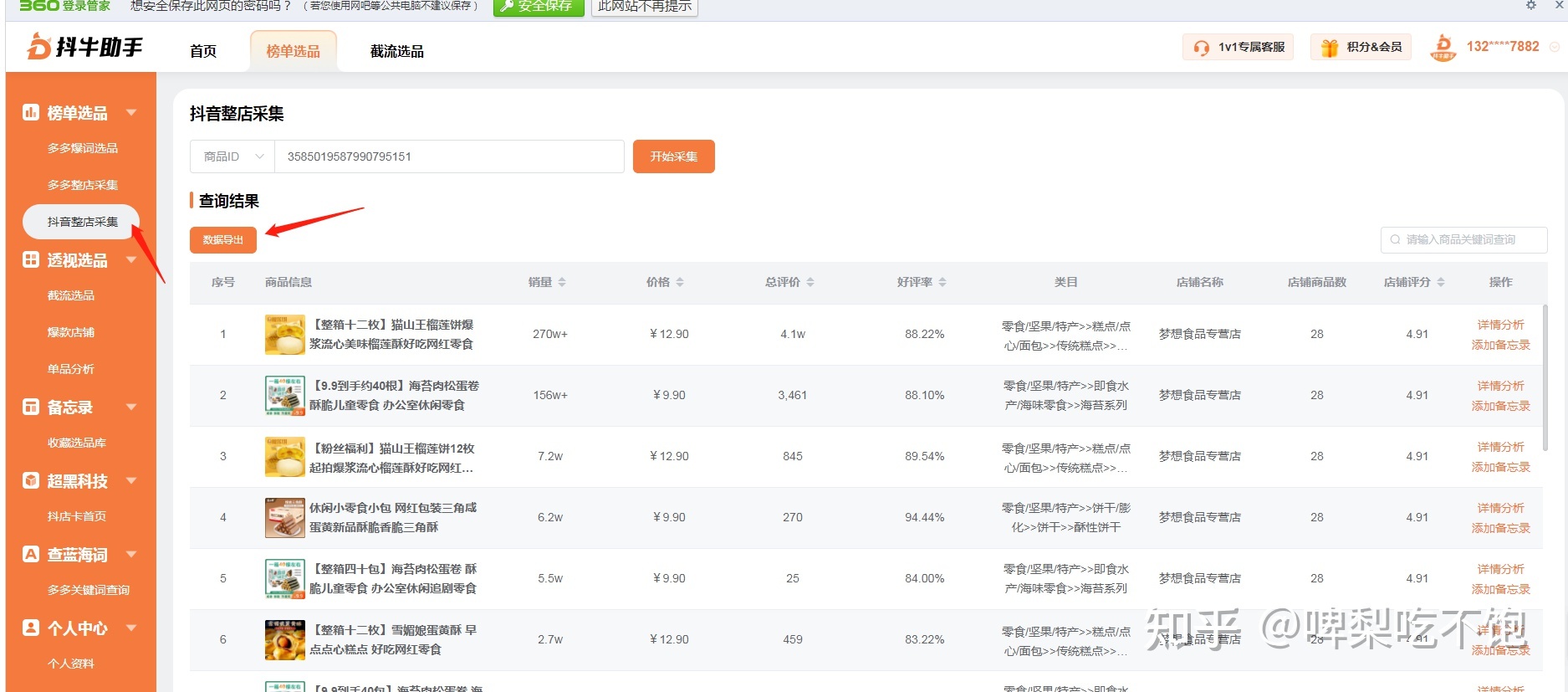1568x692 pixels.
Task: Click the 查查海词 letter-A sidebar icon
Action: (x=31, y=554)
